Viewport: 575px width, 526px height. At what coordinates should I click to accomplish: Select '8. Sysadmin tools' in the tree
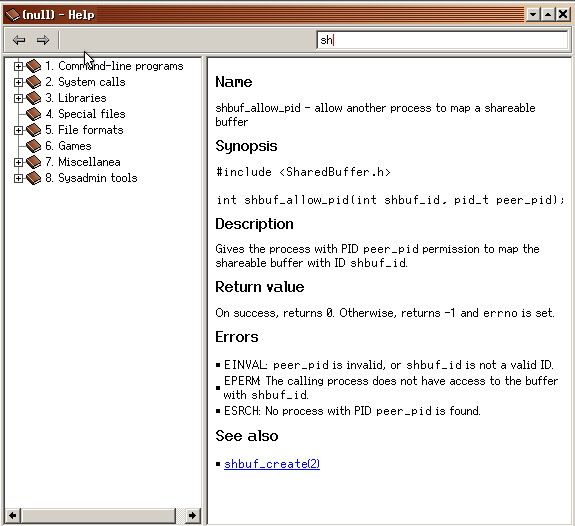tap(91, 178)
